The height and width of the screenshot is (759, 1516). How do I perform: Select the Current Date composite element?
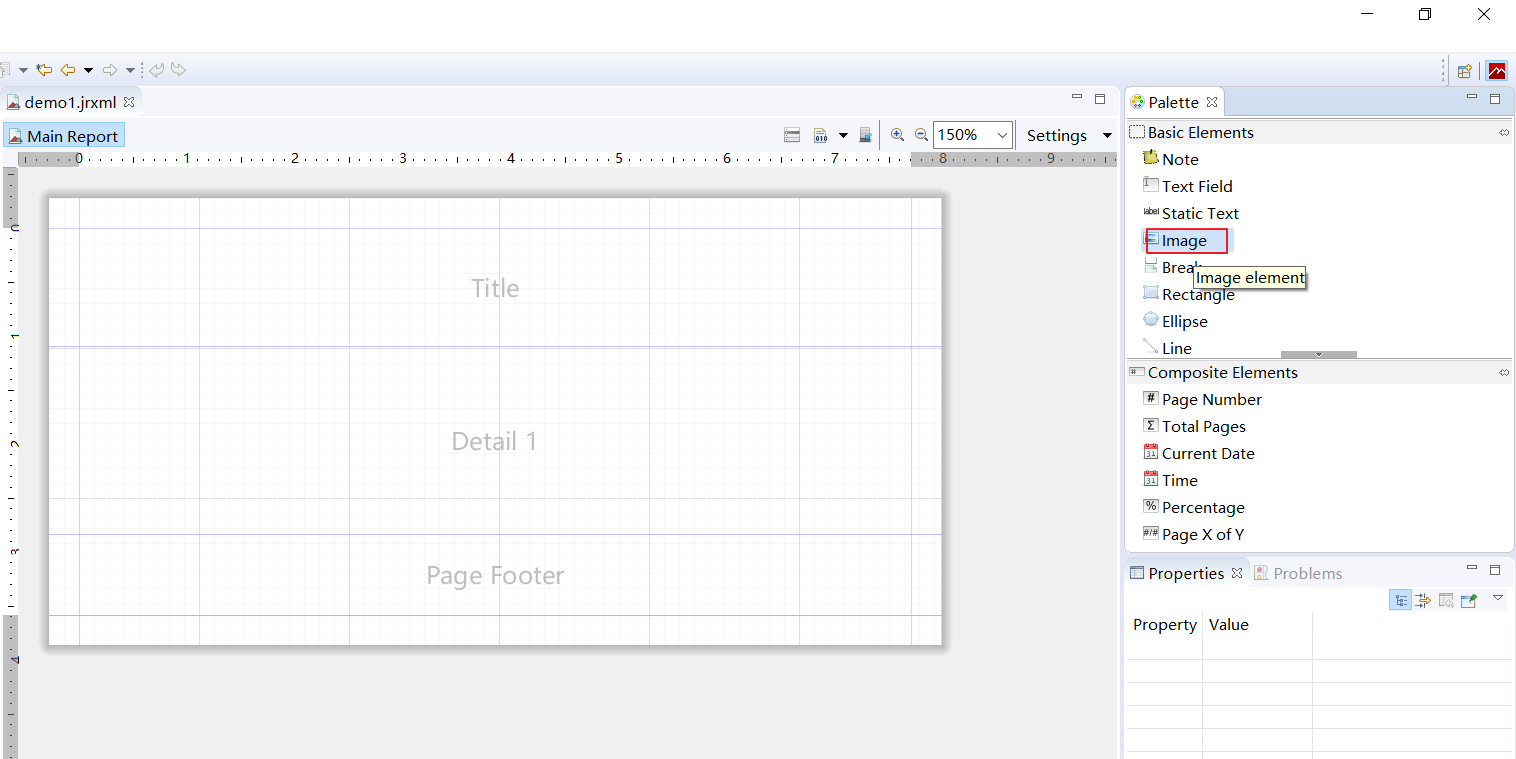pyautogui.click(x=1198, y=453)
